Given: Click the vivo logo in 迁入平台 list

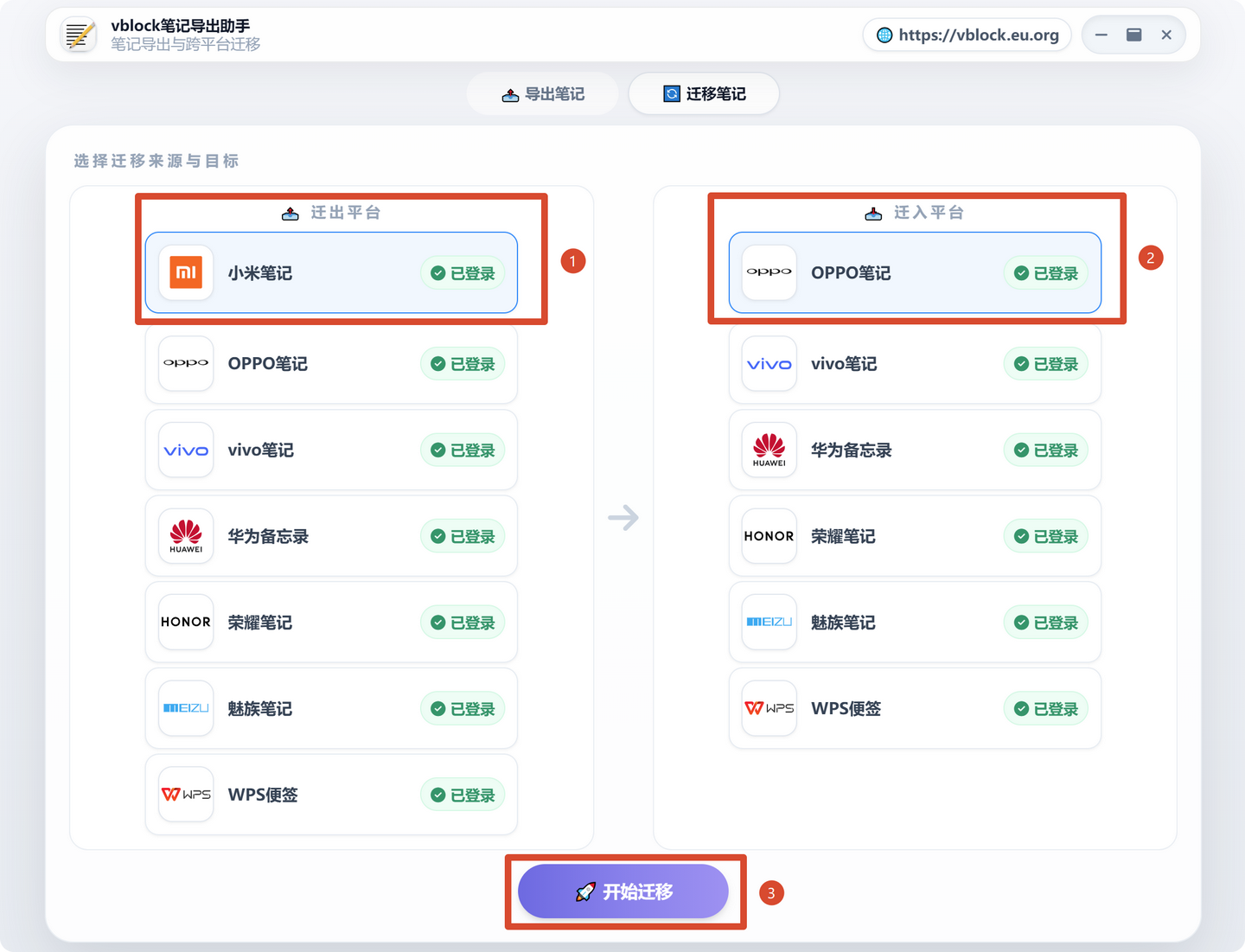Looking at the screenshot, I should (x=769, y=363).
